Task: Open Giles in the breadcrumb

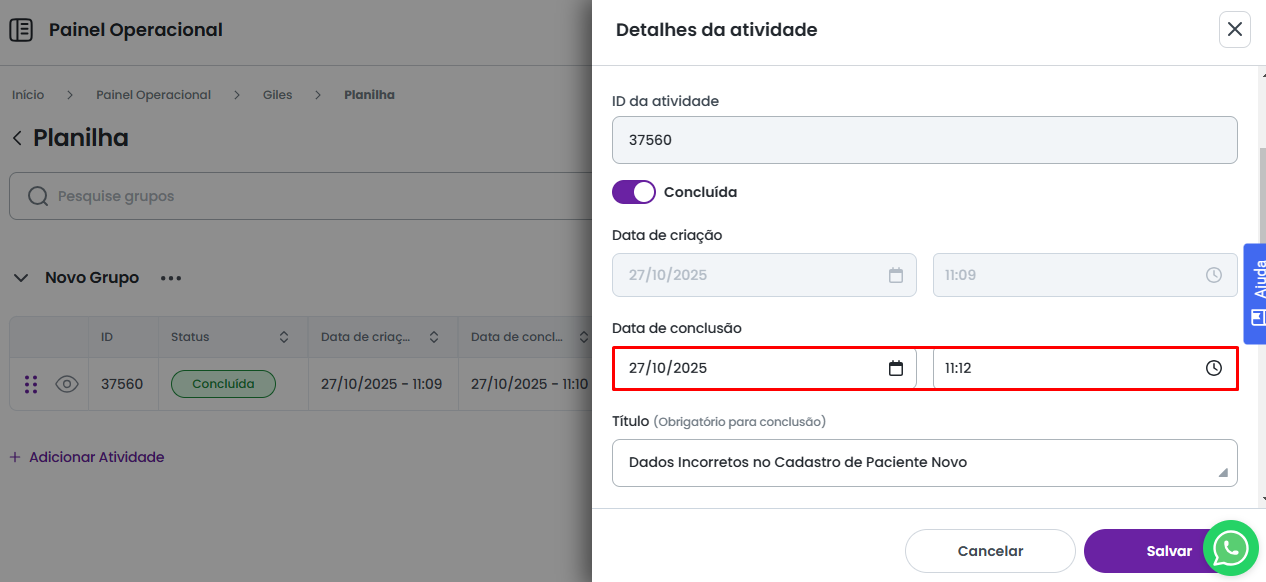Action: tap(277, 95)
